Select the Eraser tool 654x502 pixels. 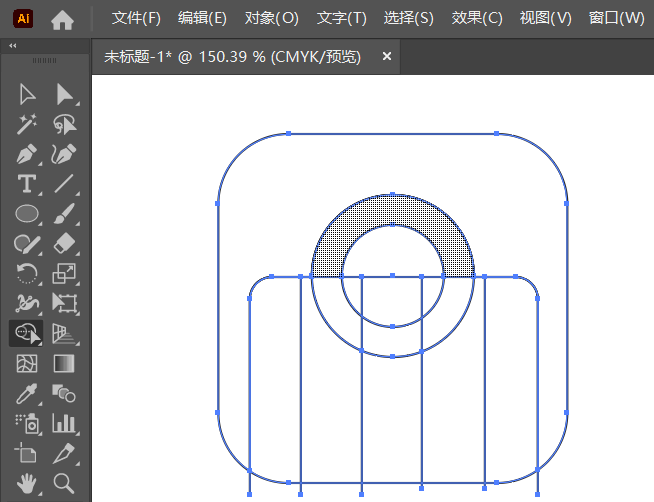64,244
